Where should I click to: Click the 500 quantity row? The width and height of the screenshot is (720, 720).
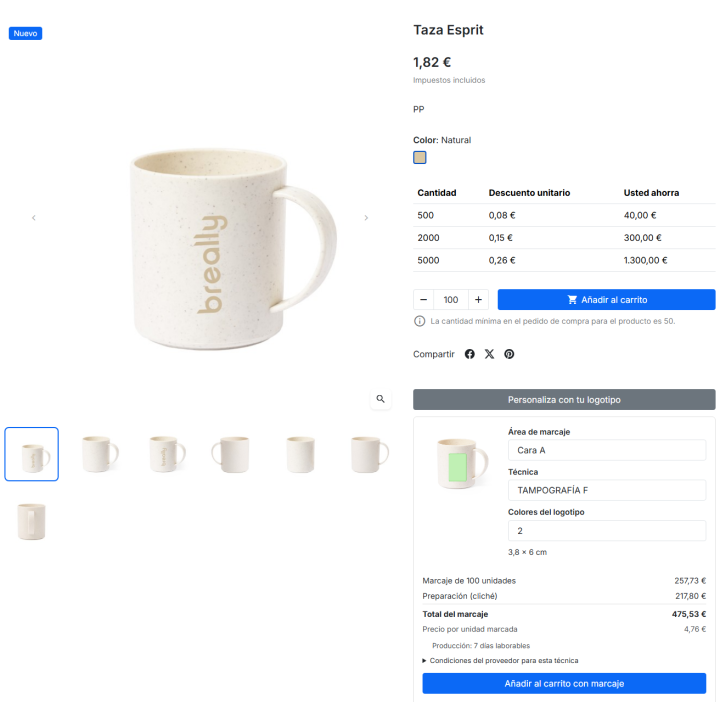click(x=564, y=215)
